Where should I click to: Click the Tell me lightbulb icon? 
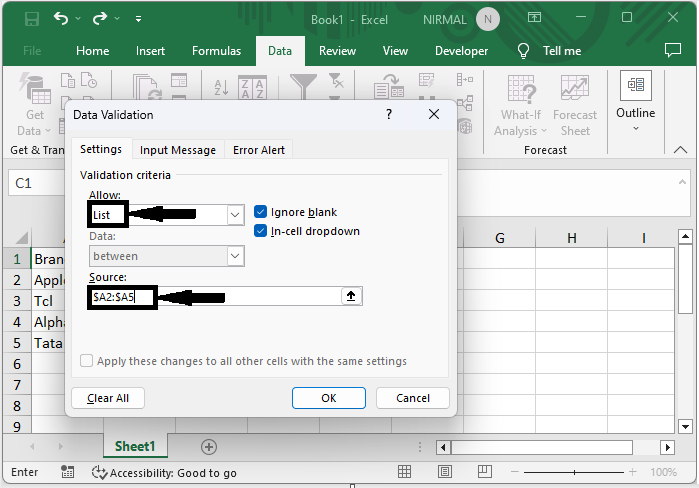(x=523, y=51)
